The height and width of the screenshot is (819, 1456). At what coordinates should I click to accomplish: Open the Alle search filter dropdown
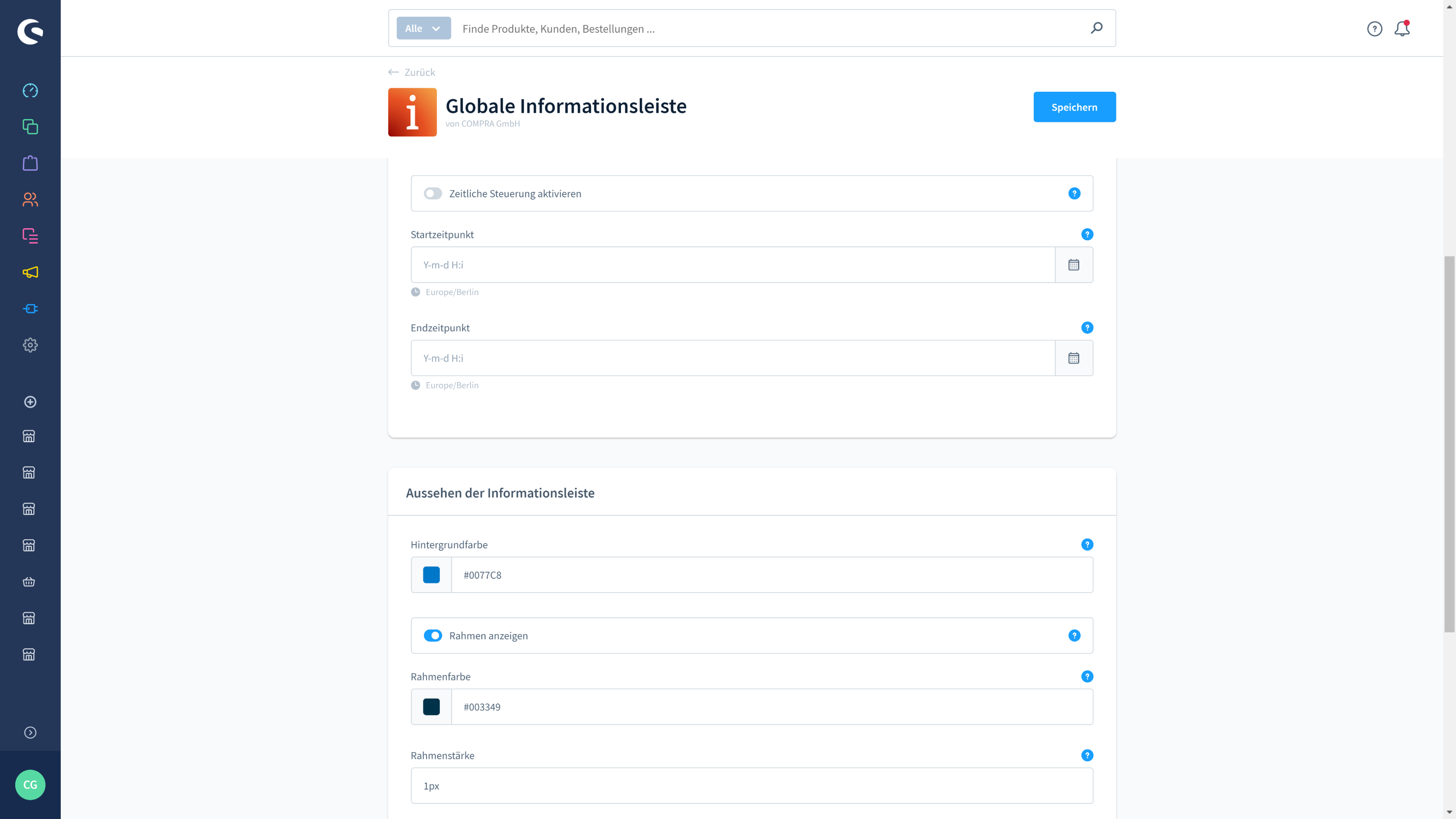[x=423, y=28]
